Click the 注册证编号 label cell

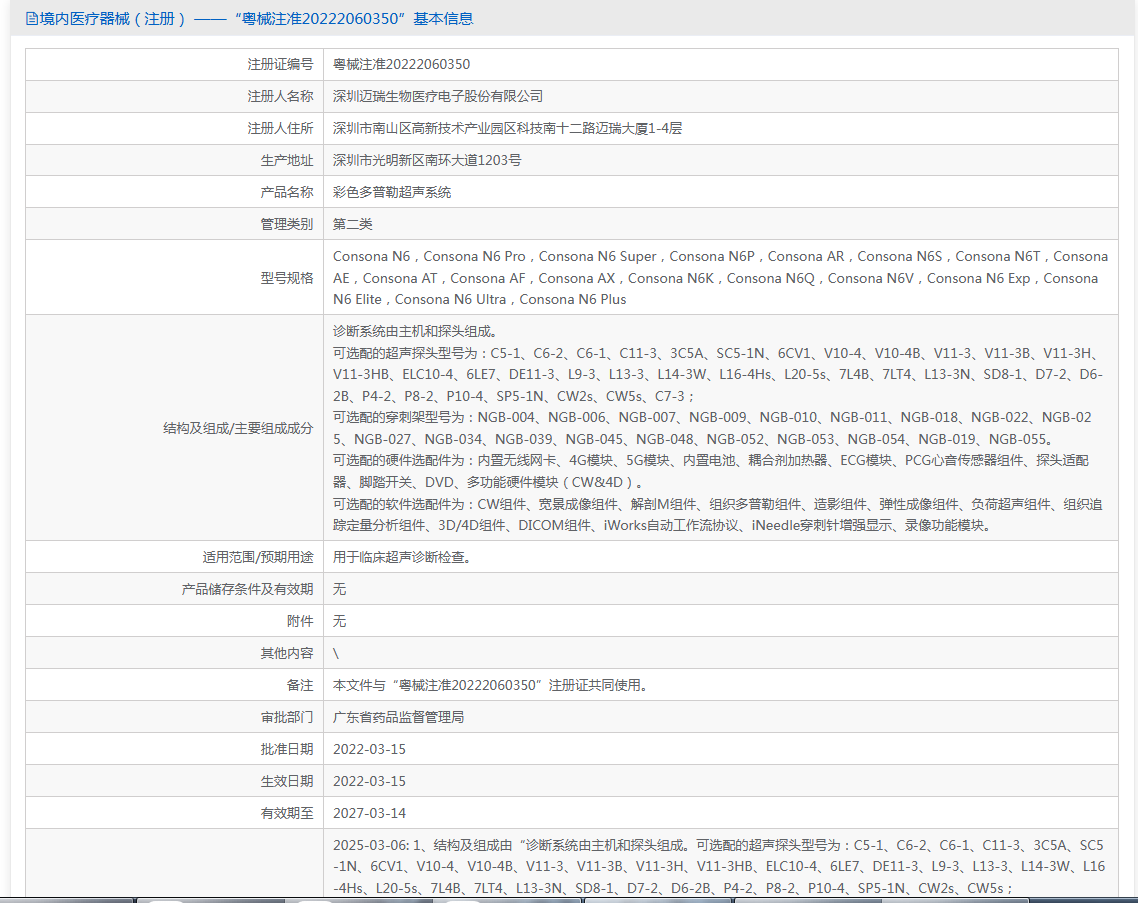point(174,65)
